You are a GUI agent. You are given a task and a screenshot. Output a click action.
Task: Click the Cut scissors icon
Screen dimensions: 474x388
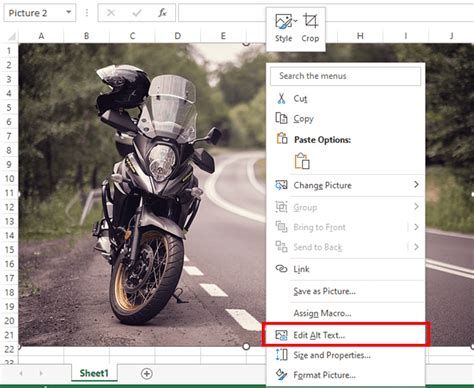click(x=281, y=99)
